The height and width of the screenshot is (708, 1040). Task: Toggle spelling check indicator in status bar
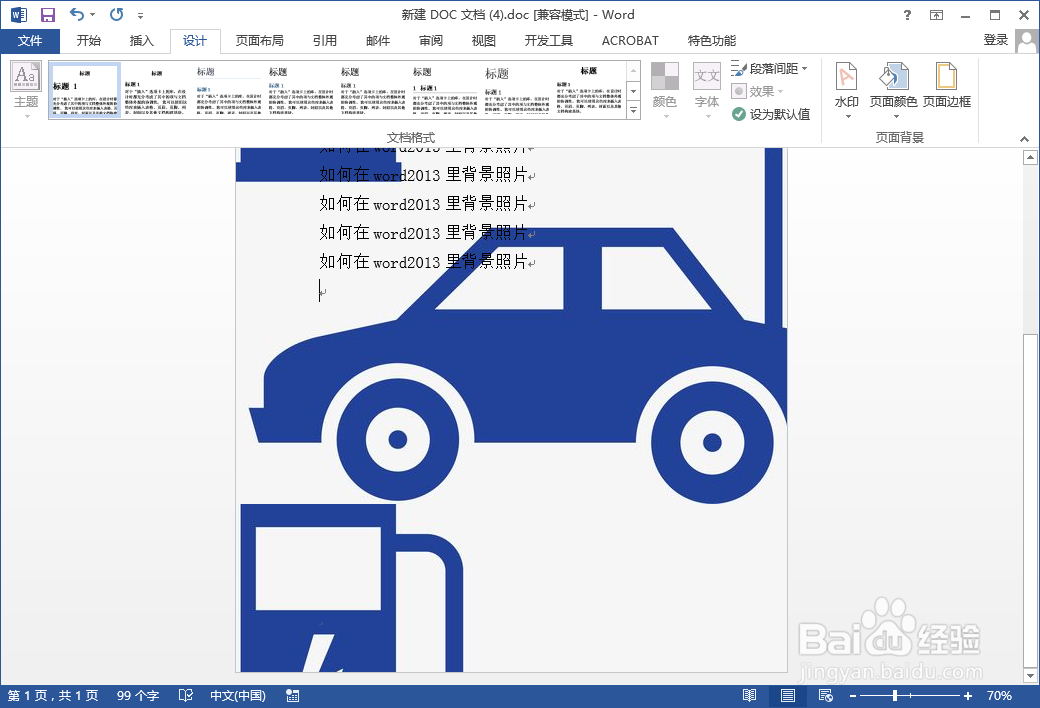tap(185, 695)
